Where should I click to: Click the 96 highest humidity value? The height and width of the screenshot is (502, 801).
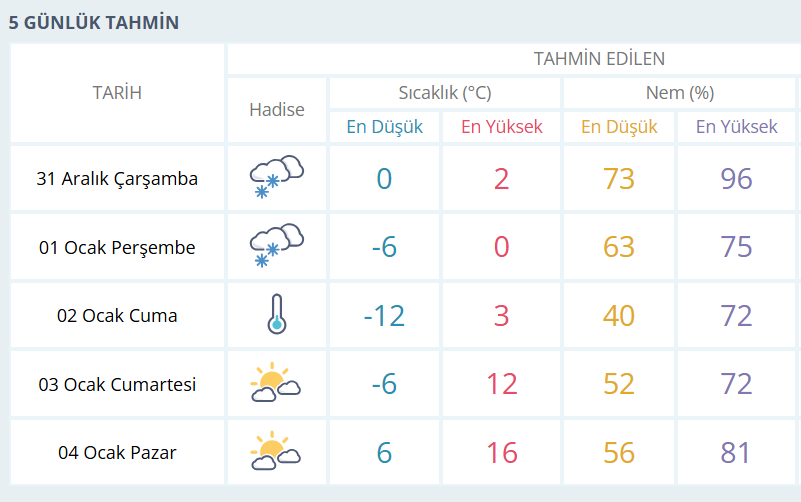pos(737,179)
